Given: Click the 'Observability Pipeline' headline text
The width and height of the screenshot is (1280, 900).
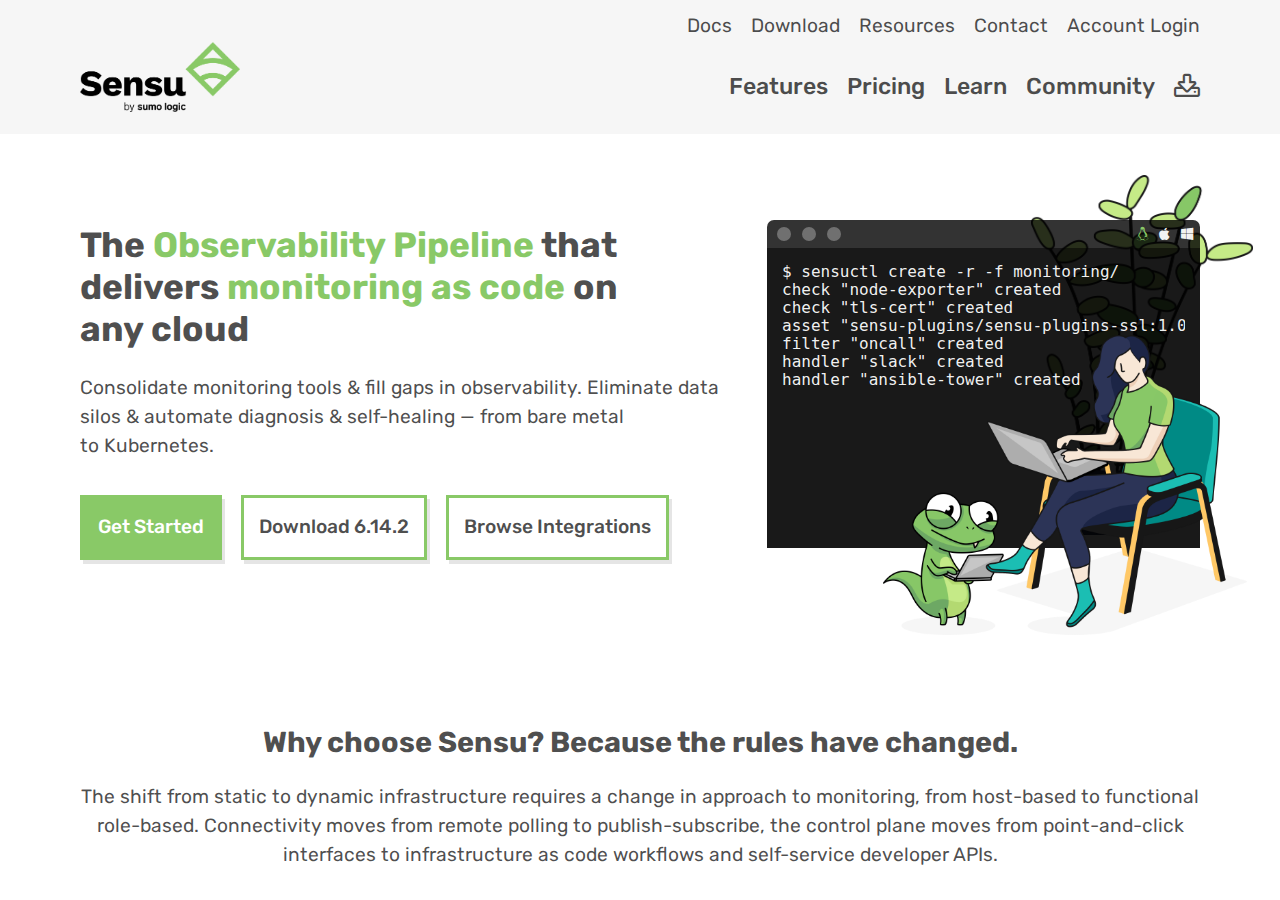Looking at the screenshot, I should click(x=343, y=245).
